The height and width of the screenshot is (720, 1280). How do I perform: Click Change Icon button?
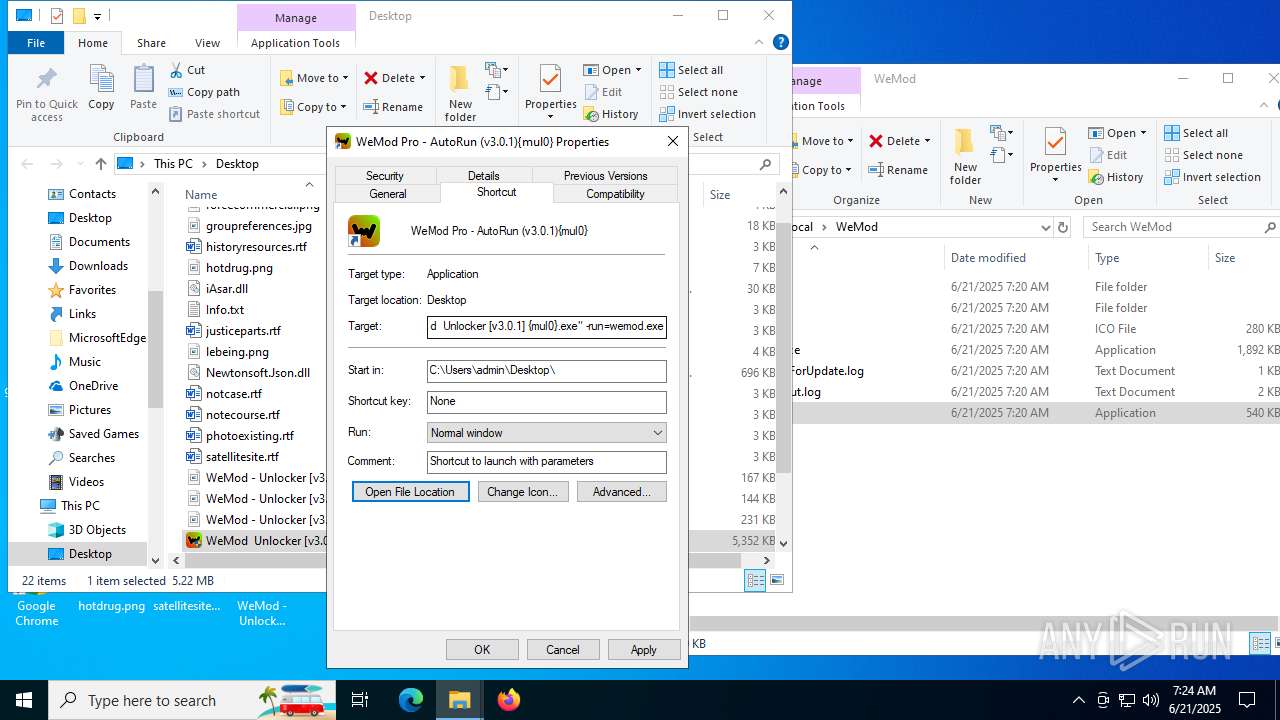523,492
